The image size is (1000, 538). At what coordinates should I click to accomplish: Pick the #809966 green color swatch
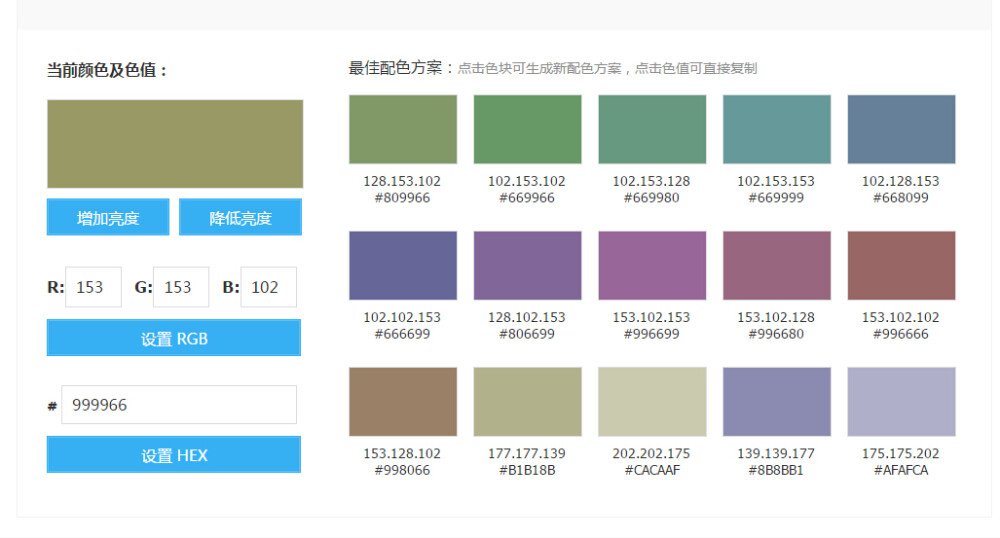coord(402,129)
